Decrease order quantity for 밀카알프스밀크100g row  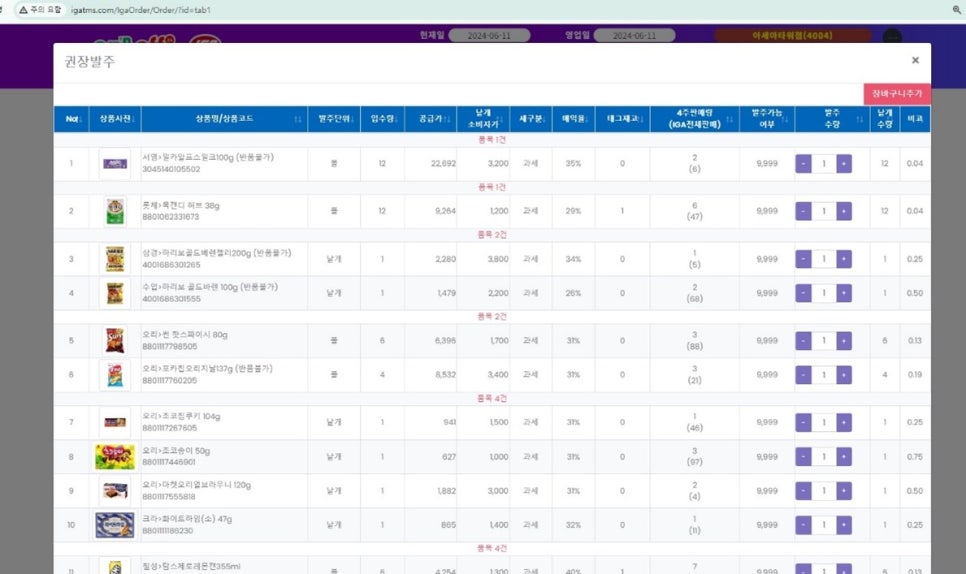click(803, 164)
